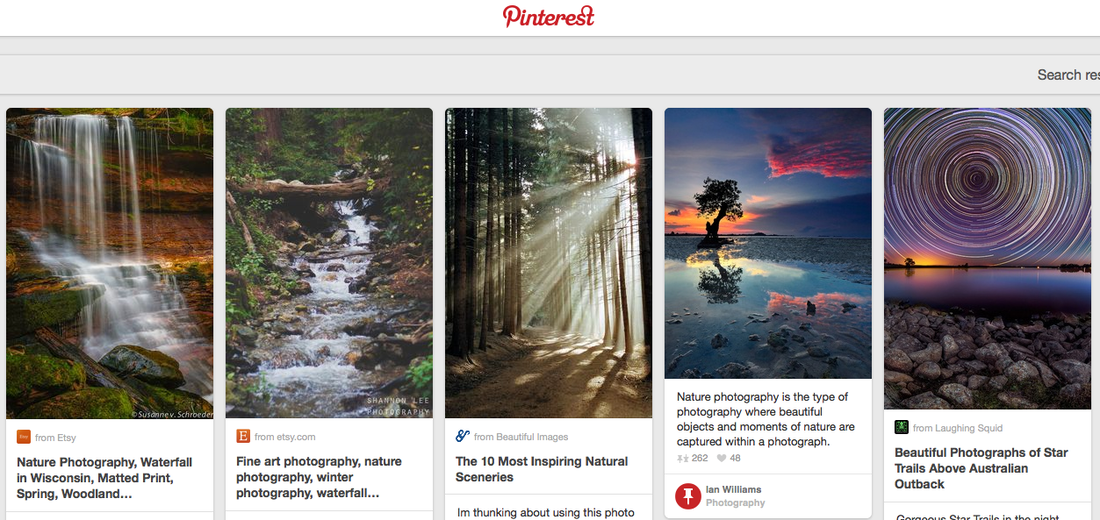1100x520 pixels.
Task: Click the Laughing Squid source icon
Action: click(x=901, y=427)
